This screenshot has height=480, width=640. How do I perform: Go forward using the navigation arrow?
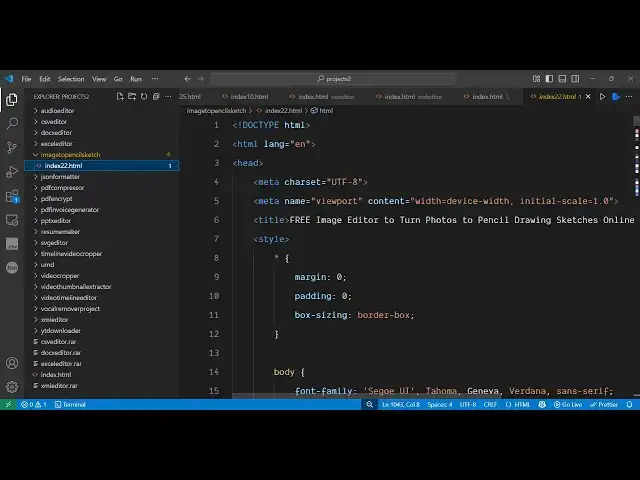[x=201, y=79]
